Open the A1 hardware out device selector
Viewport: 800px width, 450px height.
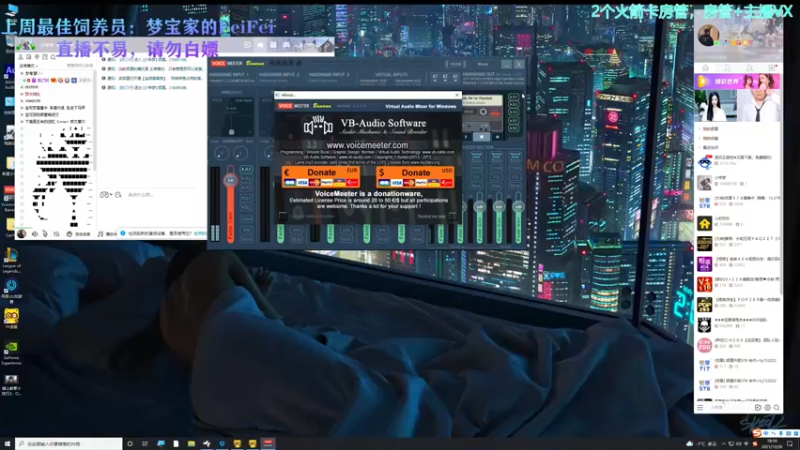coord(435,77)
